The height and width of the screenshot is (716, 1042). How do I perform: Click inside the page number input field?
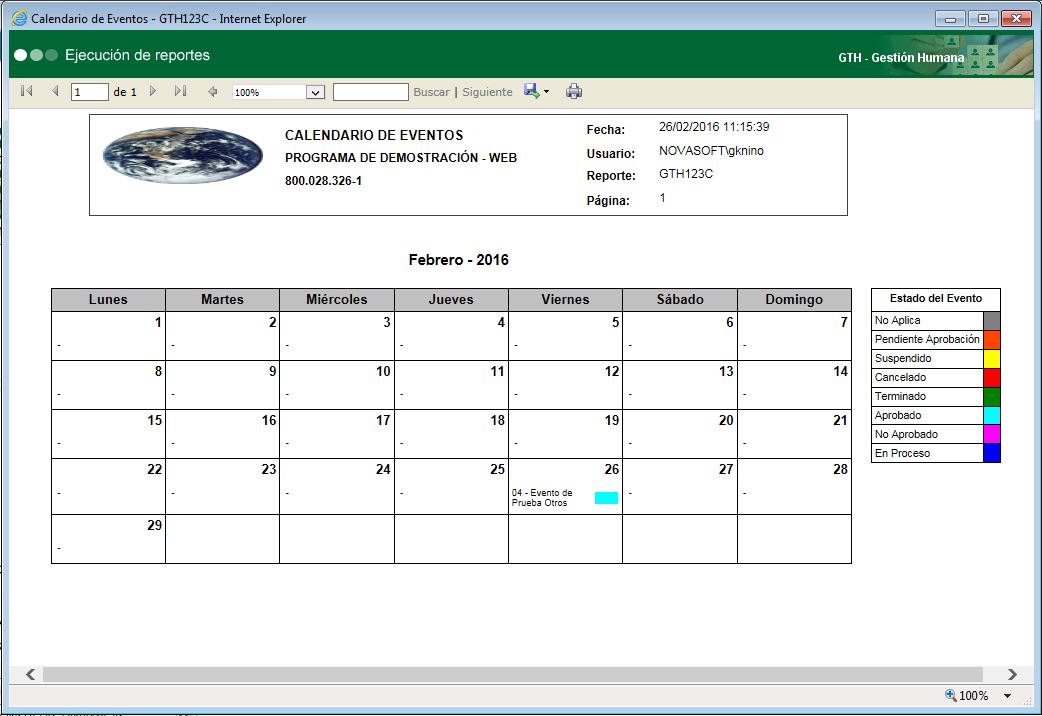(88, 90)
